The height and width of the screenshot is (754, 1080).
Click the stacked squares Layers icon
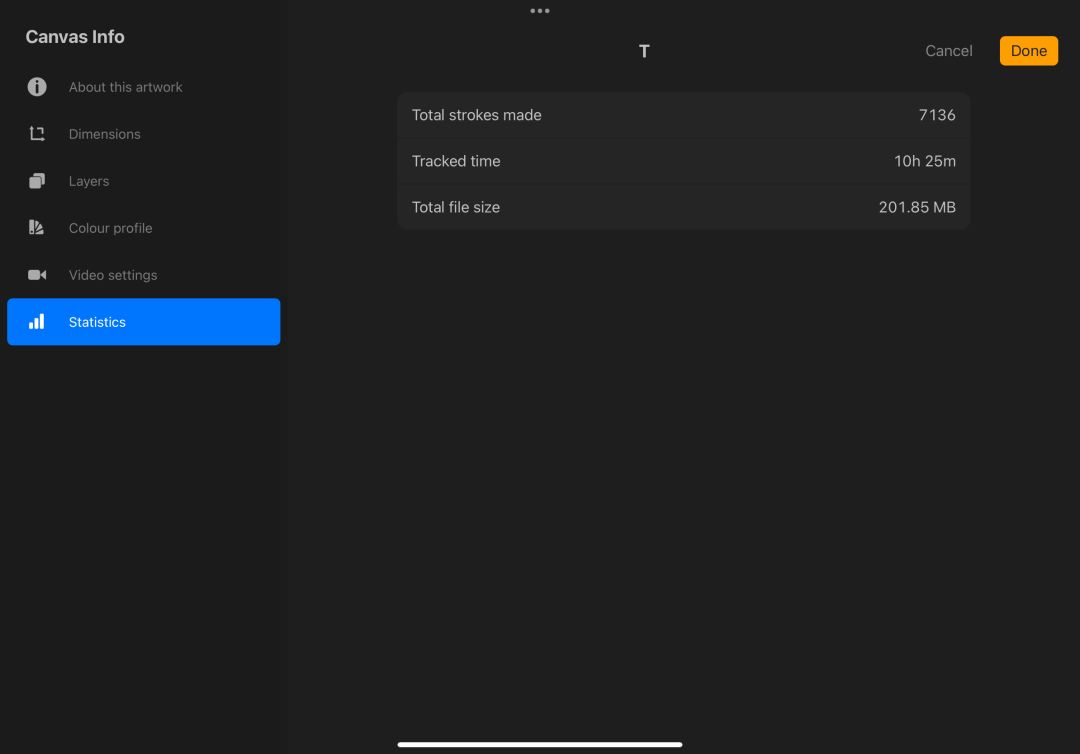click(37, 180)
